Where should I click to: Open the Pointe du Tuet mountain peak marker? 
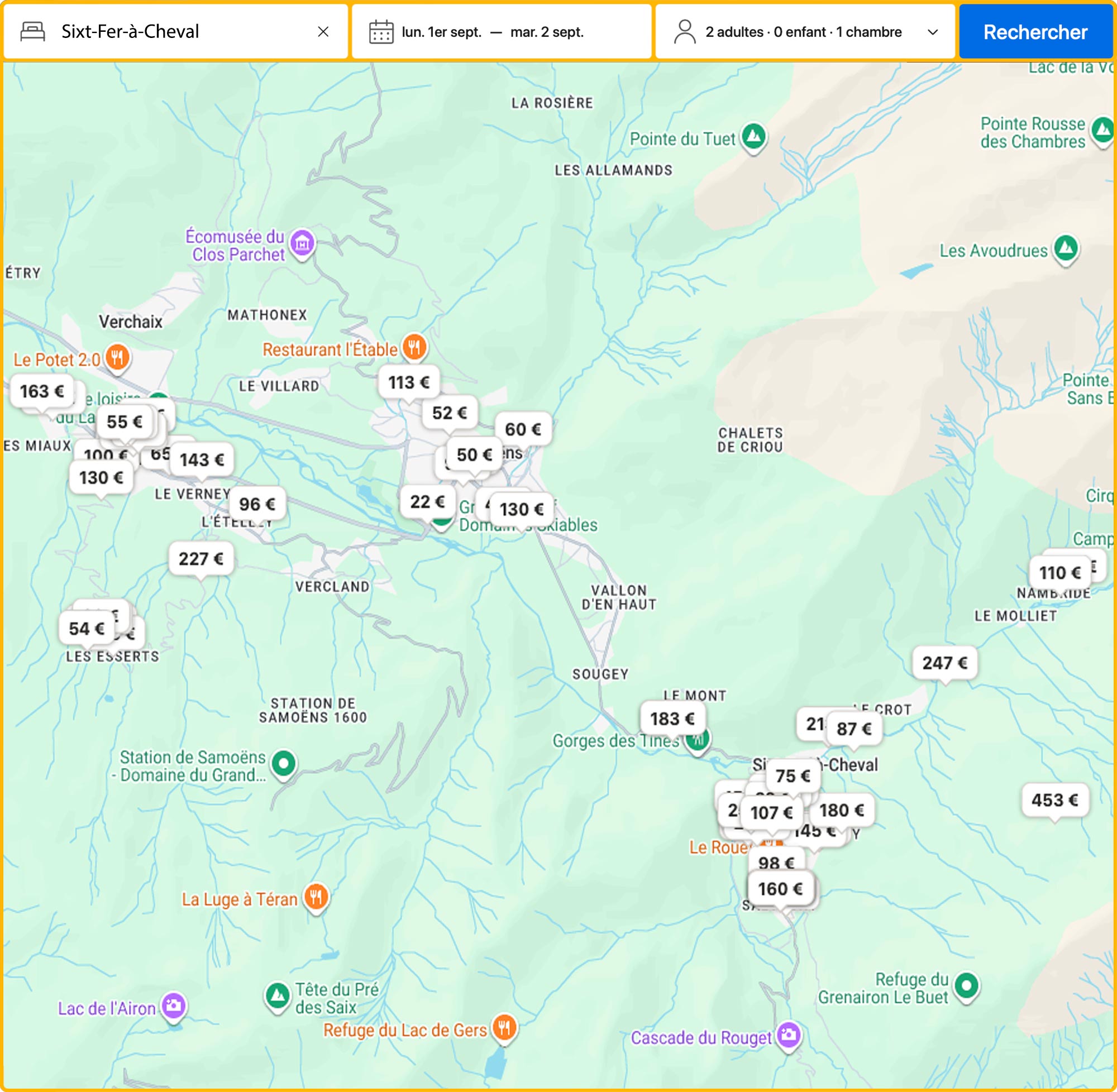tap(753, 137)
